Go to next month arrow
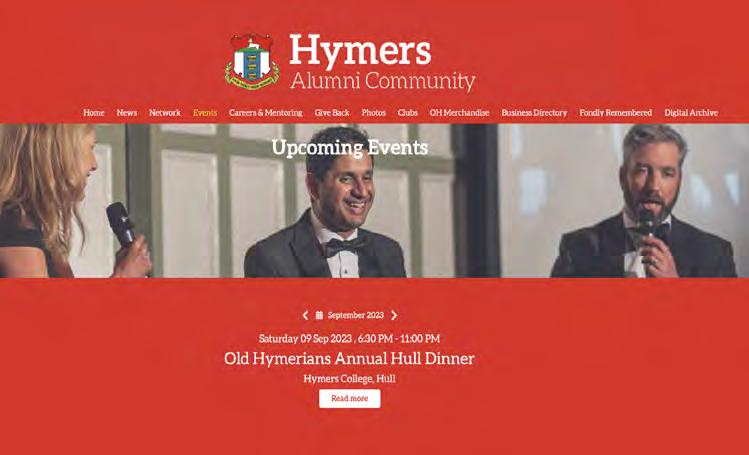This screenshot has height=455, width=749. coord(394,315)
